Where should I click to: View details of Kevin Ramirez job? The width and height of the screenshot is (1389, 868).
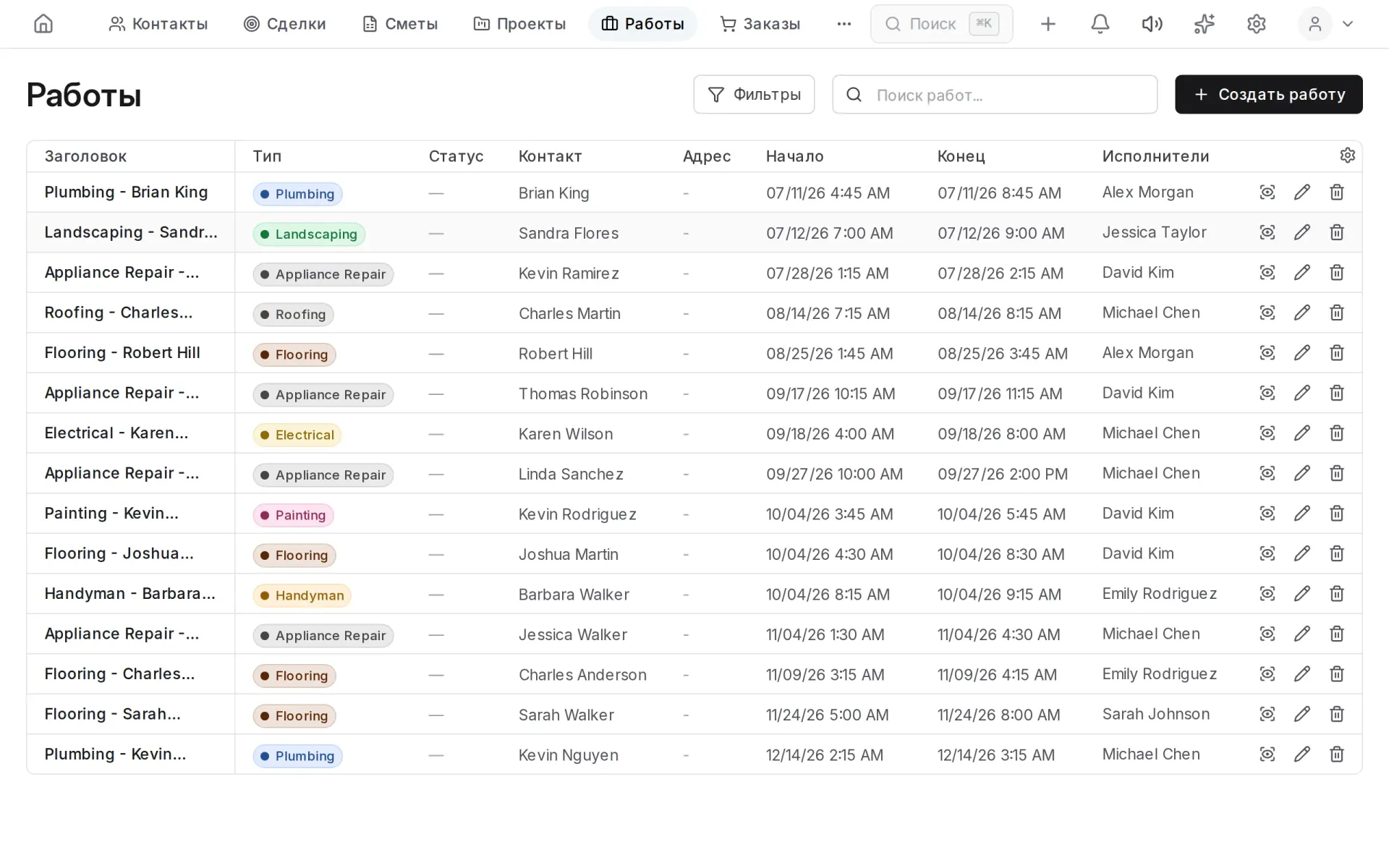1267,273
